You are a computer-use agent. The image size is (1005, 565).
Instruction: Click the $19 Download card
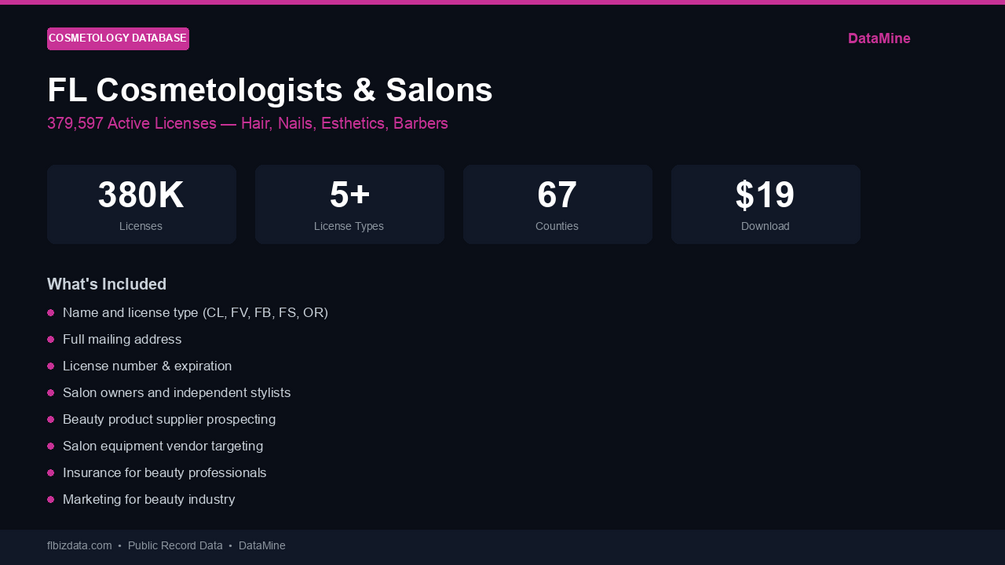[x=765, y=204]
